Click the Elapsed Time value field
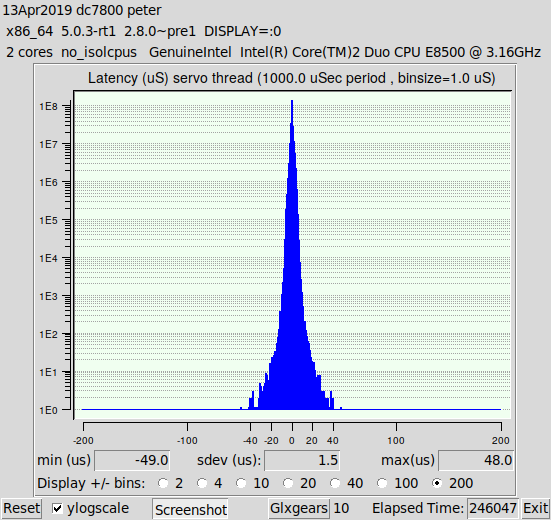 493,508
